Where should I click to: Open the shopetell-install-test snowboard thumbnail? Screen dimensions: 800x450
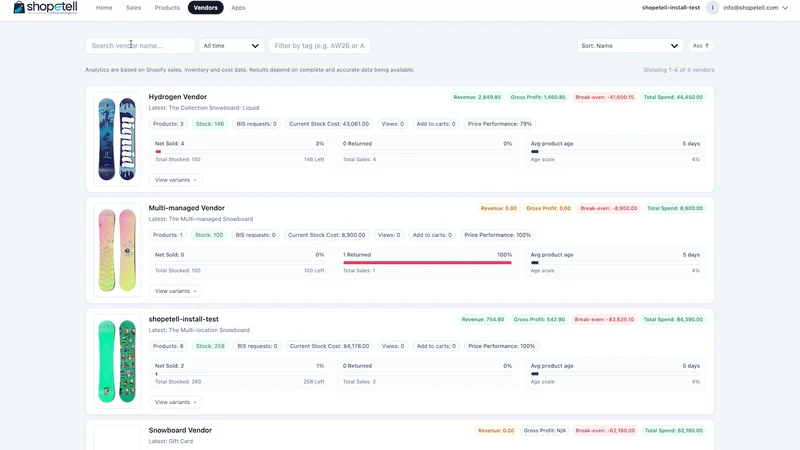[x=117, y=361]
